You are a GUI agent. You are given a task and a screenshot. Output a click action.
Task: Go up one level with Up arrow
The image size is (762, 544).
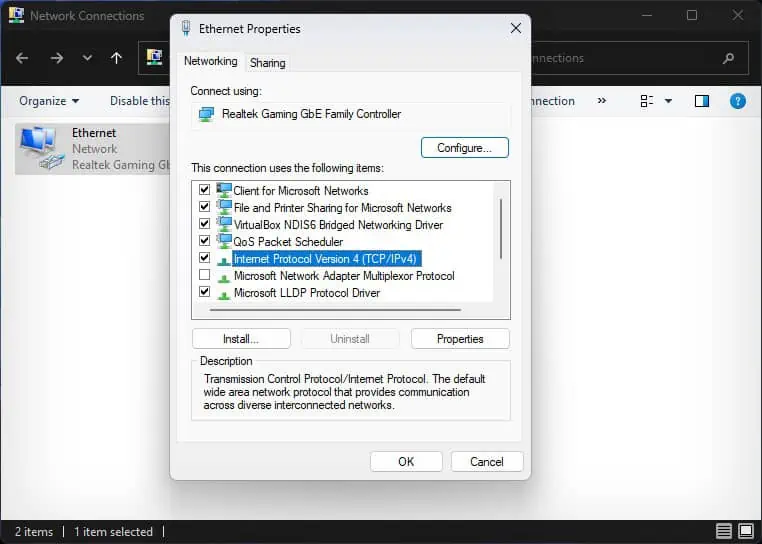[116, 58]
